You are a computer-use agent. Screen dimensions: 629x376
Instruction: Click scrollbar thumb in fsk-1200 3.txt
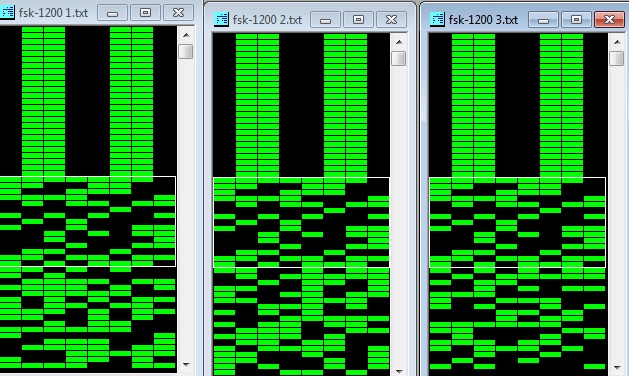pyautogui.click(x=617, y=59)
